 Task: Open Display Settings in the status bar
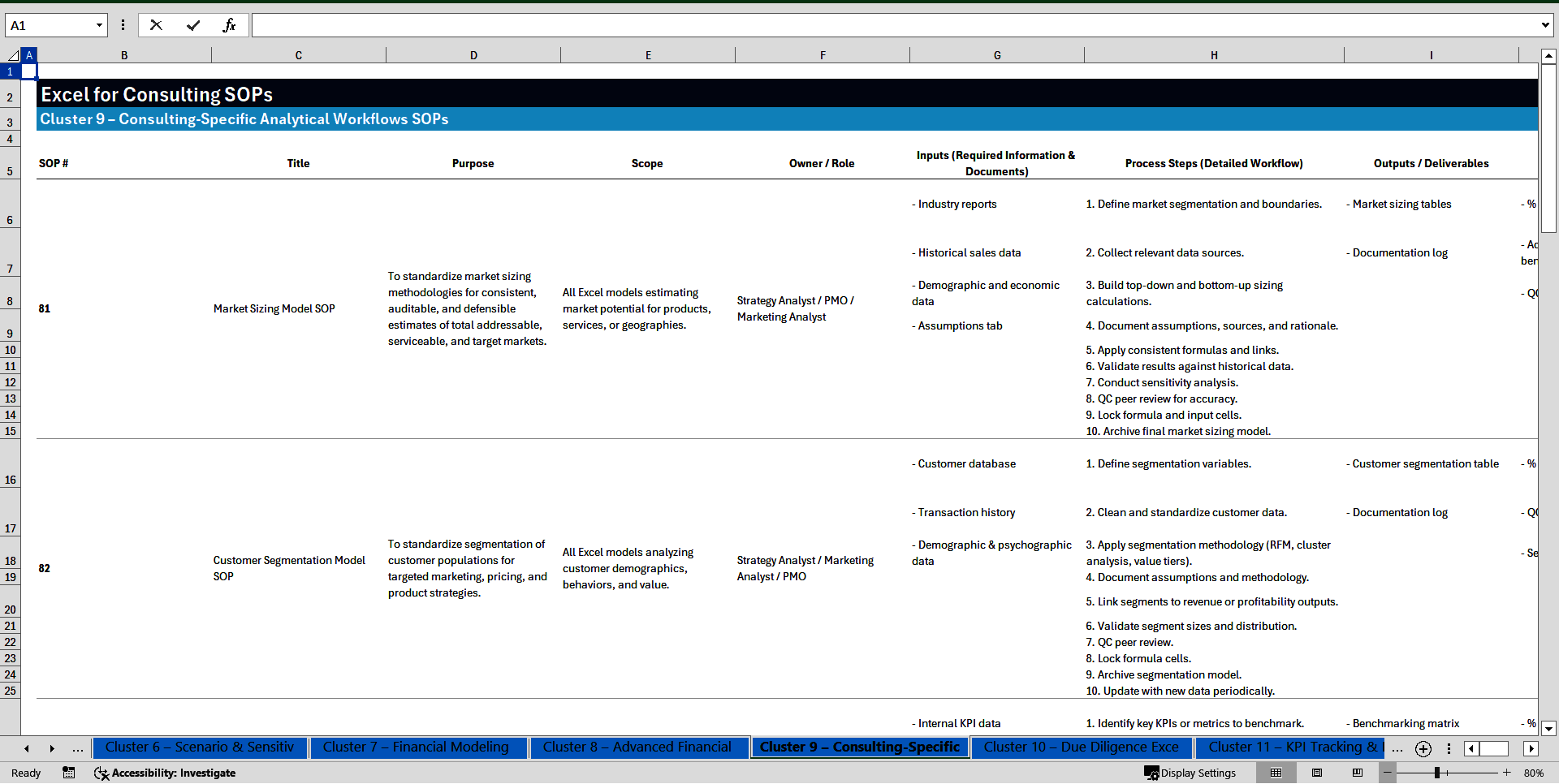pos(1191,773)
